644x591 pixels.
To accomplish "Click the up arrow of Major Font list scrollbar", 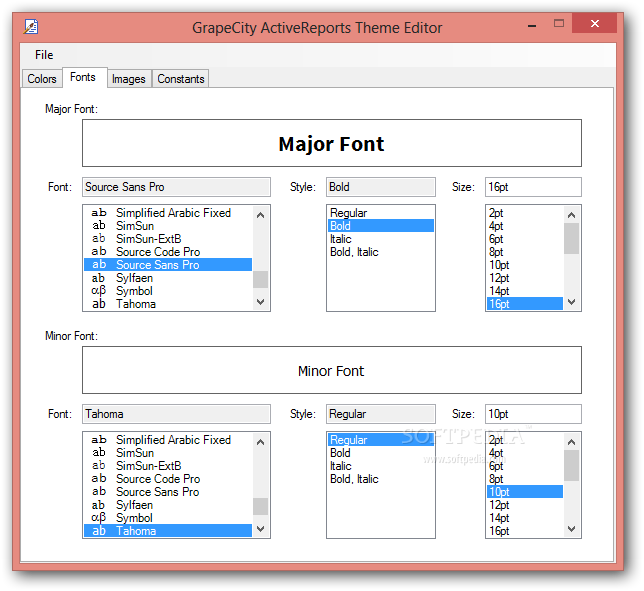I will (260, 215).
